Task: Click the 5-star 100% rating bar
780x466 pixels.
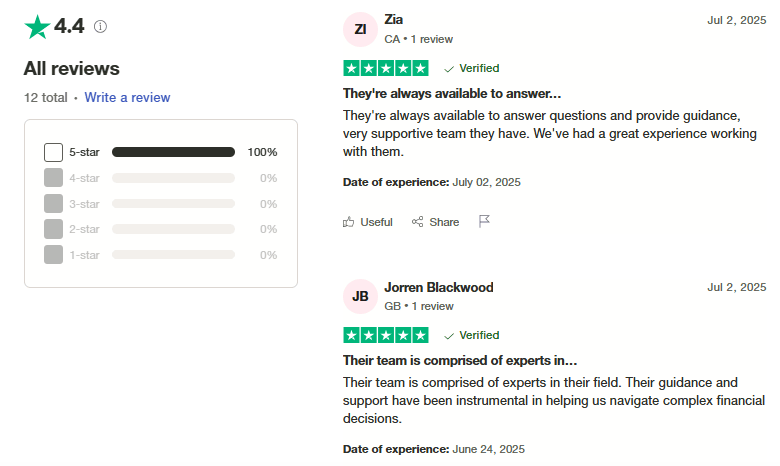Action: click(173, 153)
